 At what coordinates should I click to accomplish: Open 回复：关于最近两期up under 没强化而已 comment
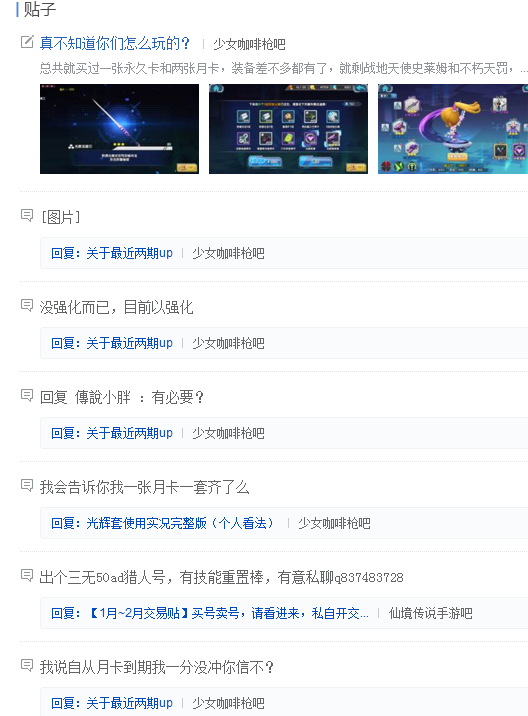pos(112,343)
